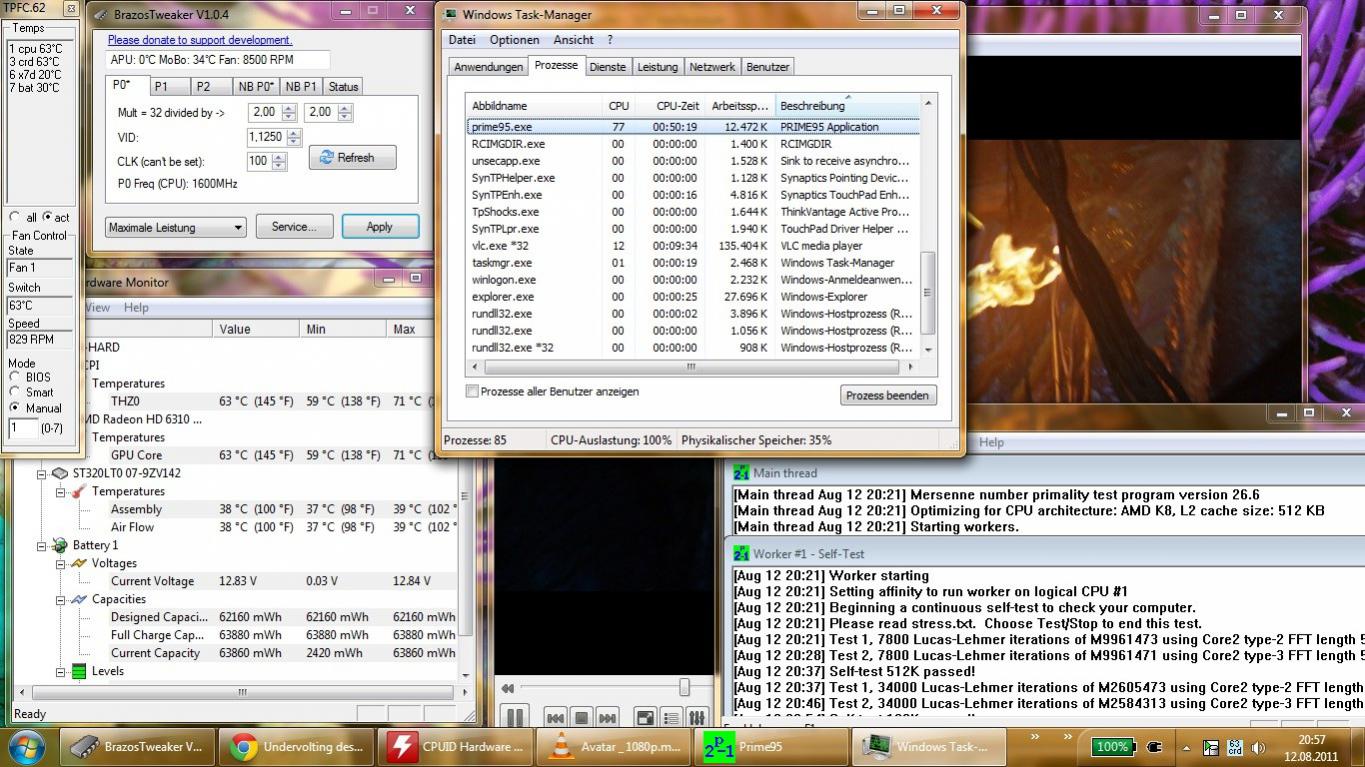Select Manual fan mode radio
The height and width of the screenshot is (767, 1365).
[14, 408]
